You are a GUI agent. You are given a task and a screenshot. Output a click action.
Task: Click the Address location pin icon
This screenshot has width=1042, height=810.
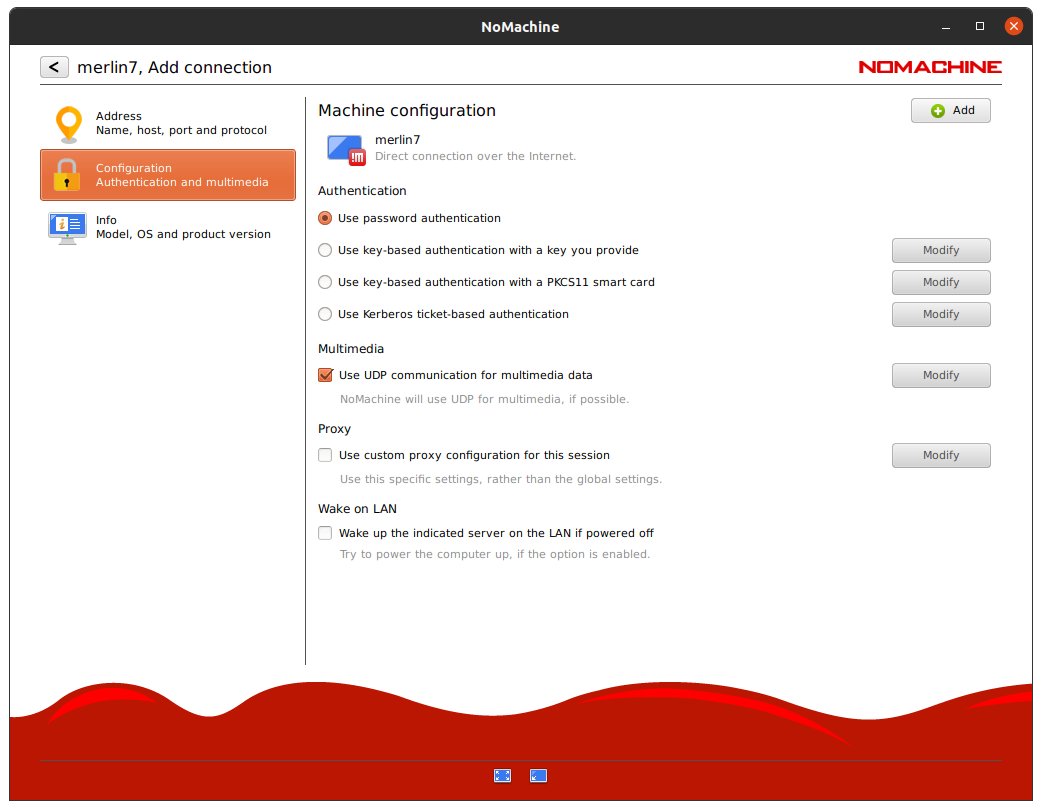click(x=67, y=123)
